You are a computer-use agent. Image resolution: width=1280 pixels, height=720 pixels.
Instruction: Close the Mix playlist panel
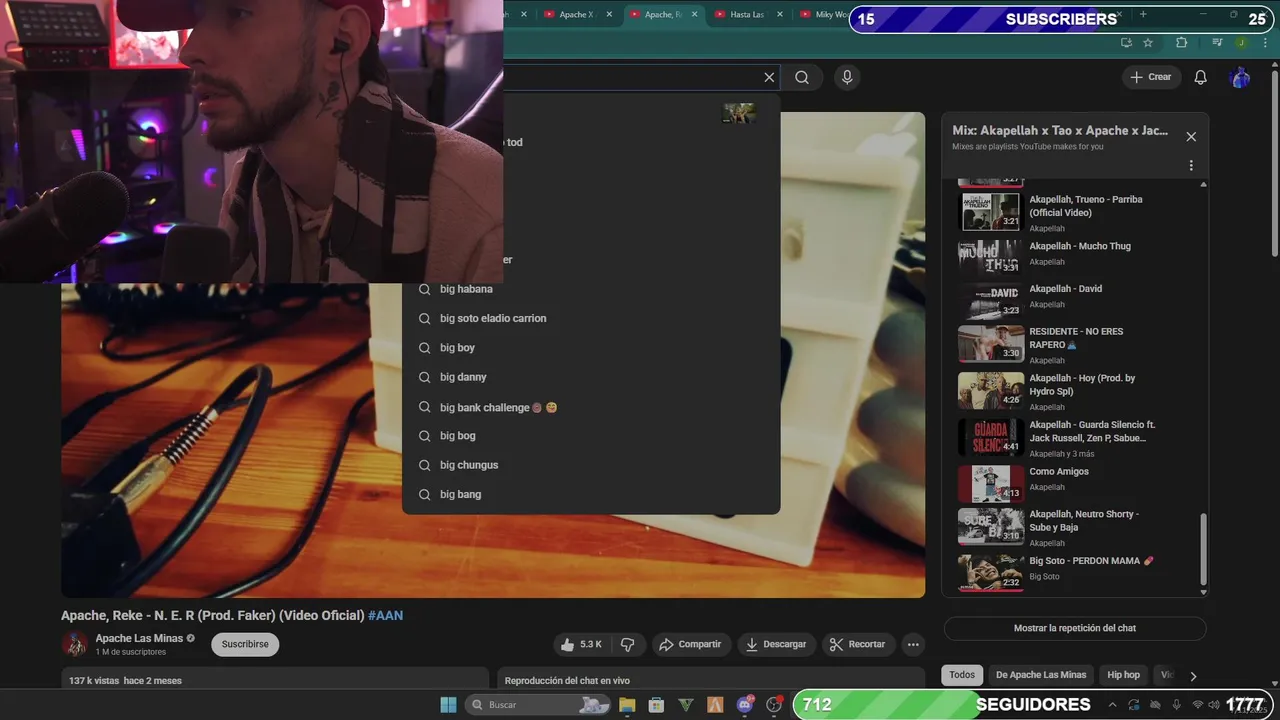[x=1191, y=137]
